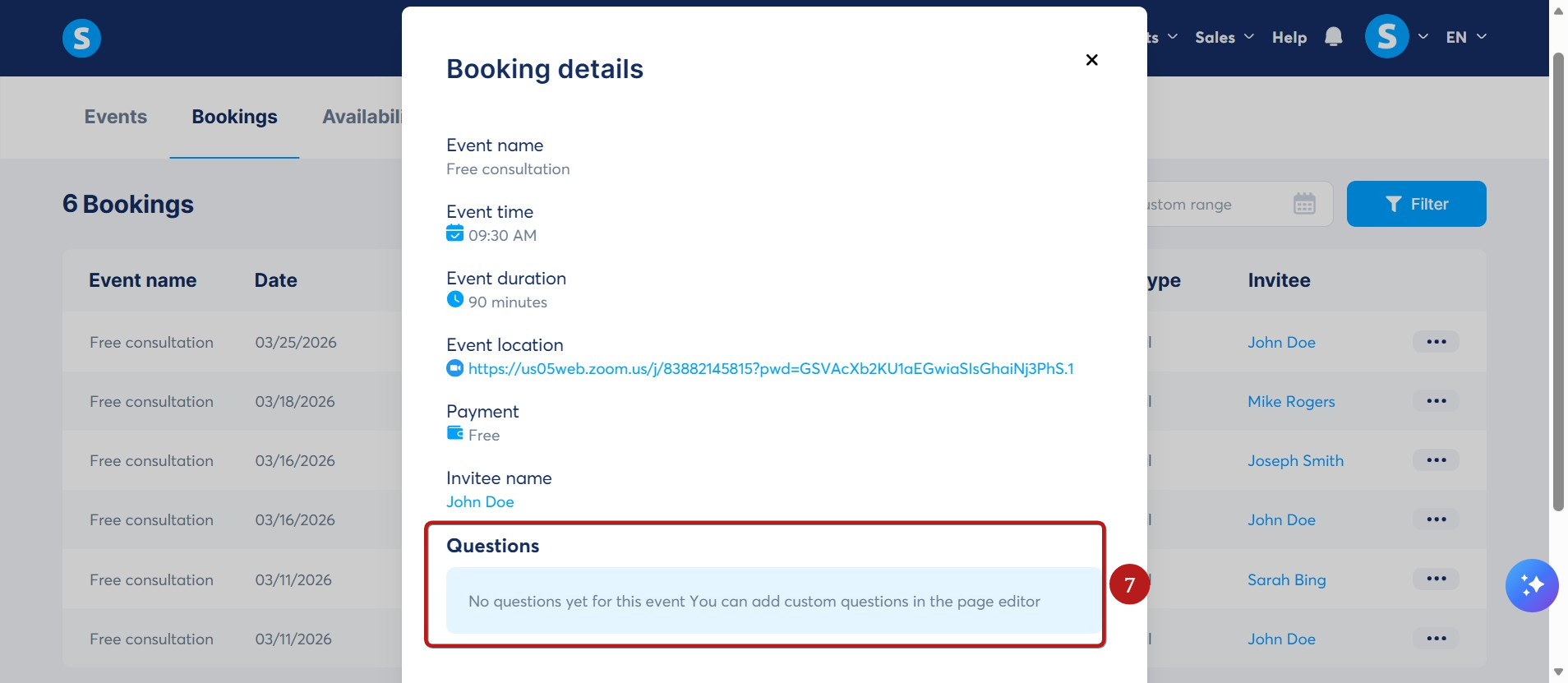Click the calendar icon in date range field
The width and height of the screenshot is (1568, 683).
click(1304, 204)
